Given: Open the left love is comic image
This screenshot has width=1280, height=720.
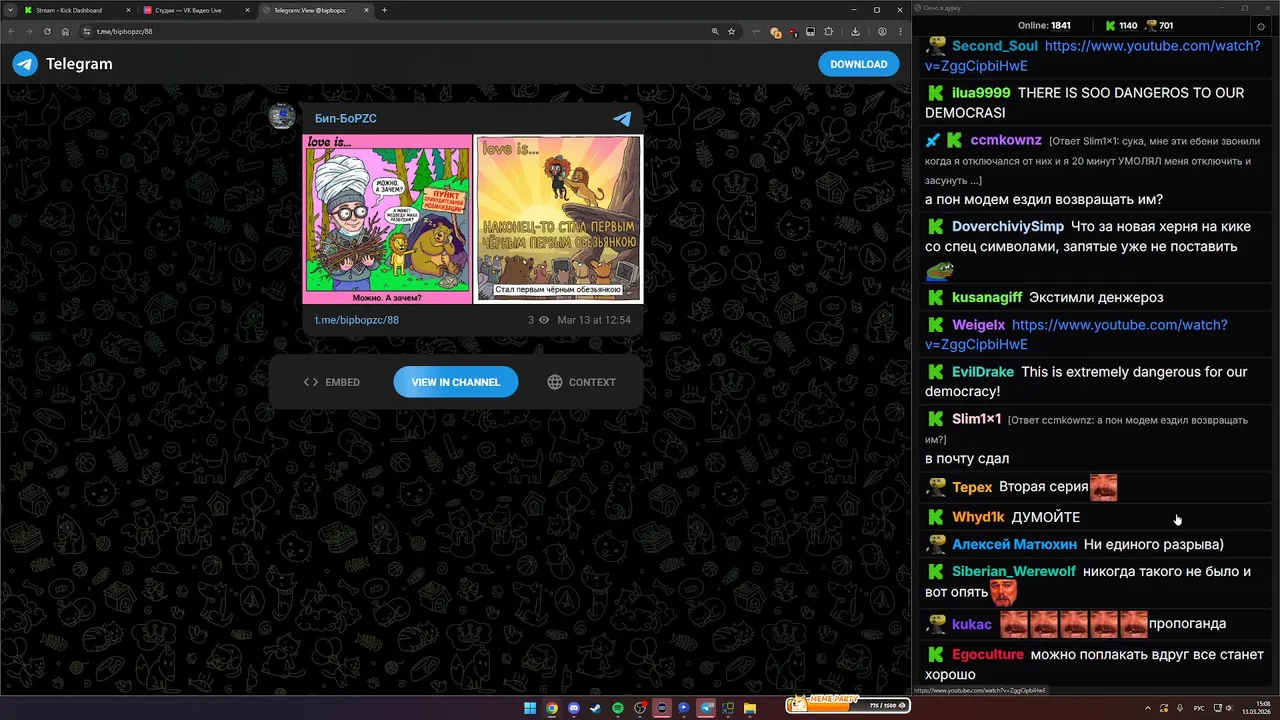Looking at the screenshot, I should (387, 219).
